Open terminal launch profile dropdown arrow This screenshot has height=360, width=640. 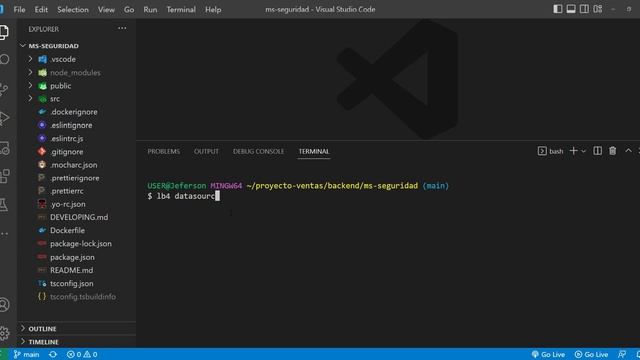(x=584, y=151)
